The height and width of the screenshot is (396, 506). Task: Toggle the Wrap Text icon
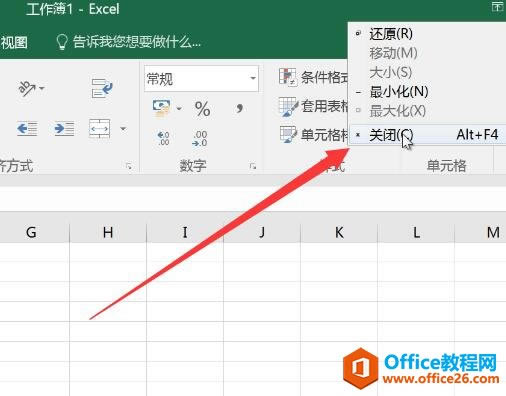(x=102, y=88)
